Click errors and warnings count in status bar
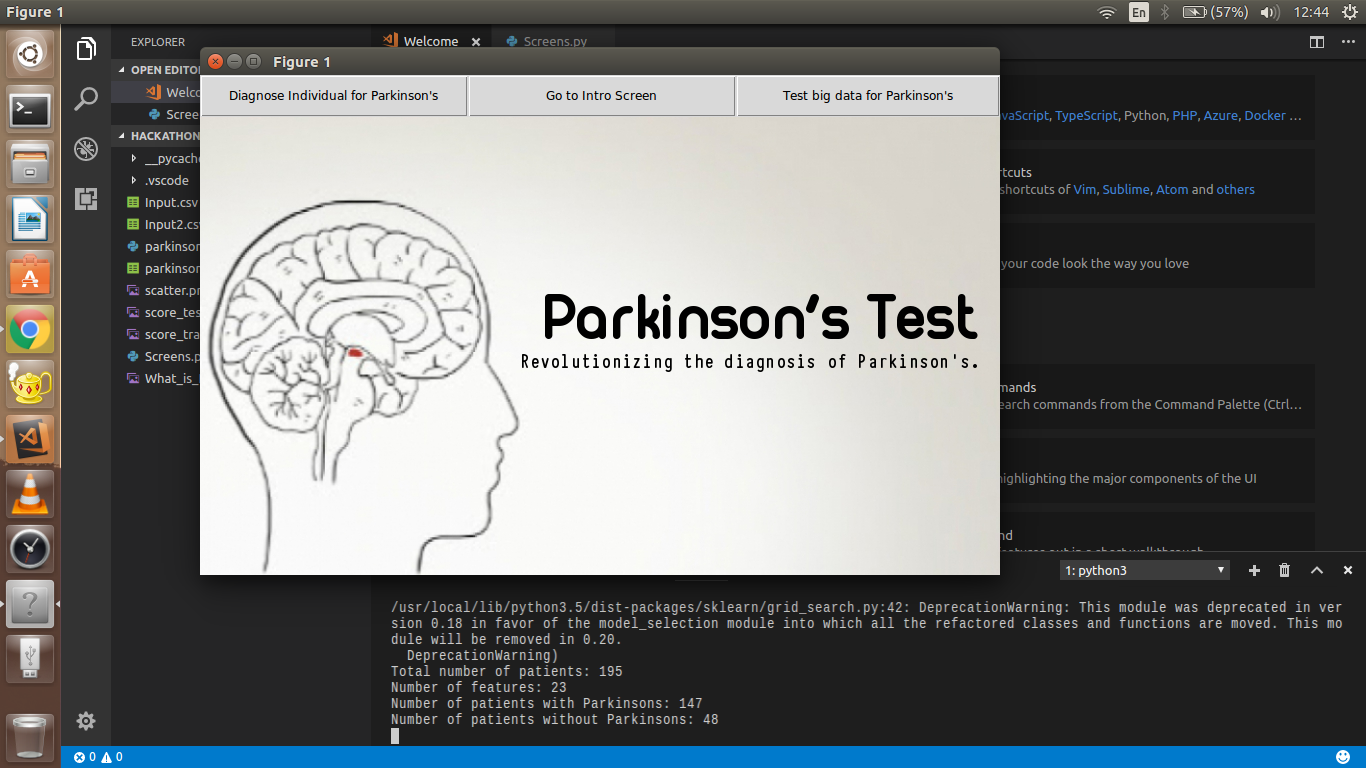 click(98, 757)
